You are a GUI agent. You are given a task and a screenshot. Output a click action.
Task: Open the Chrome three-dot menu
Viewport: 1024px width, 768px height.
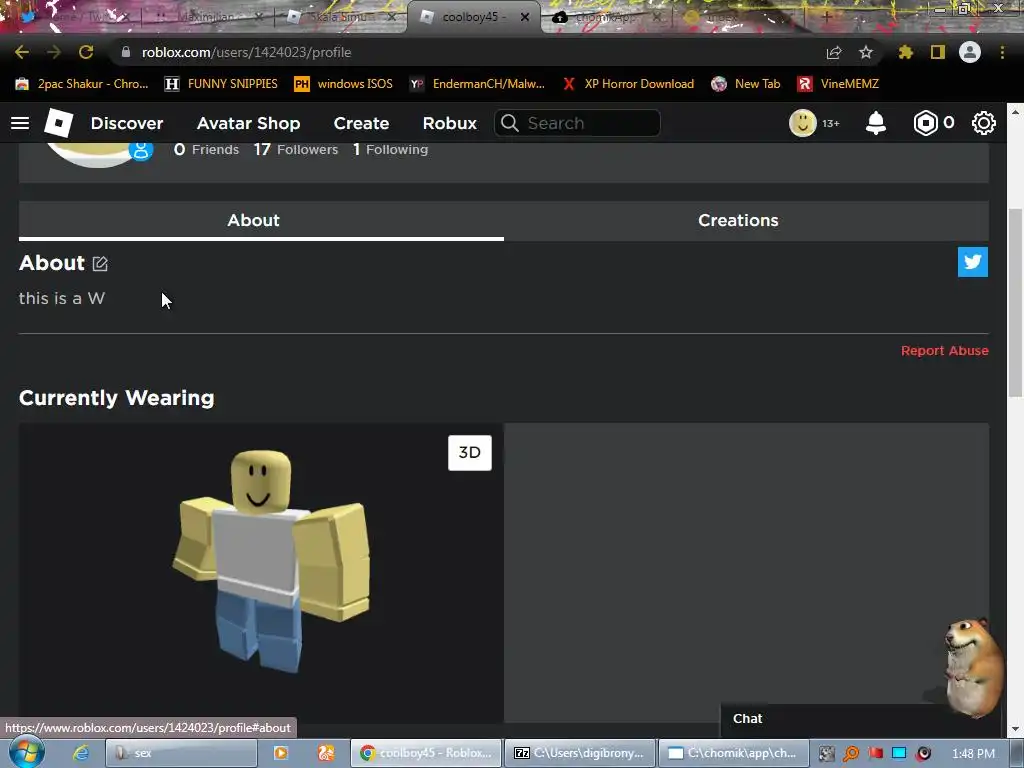1002,52
